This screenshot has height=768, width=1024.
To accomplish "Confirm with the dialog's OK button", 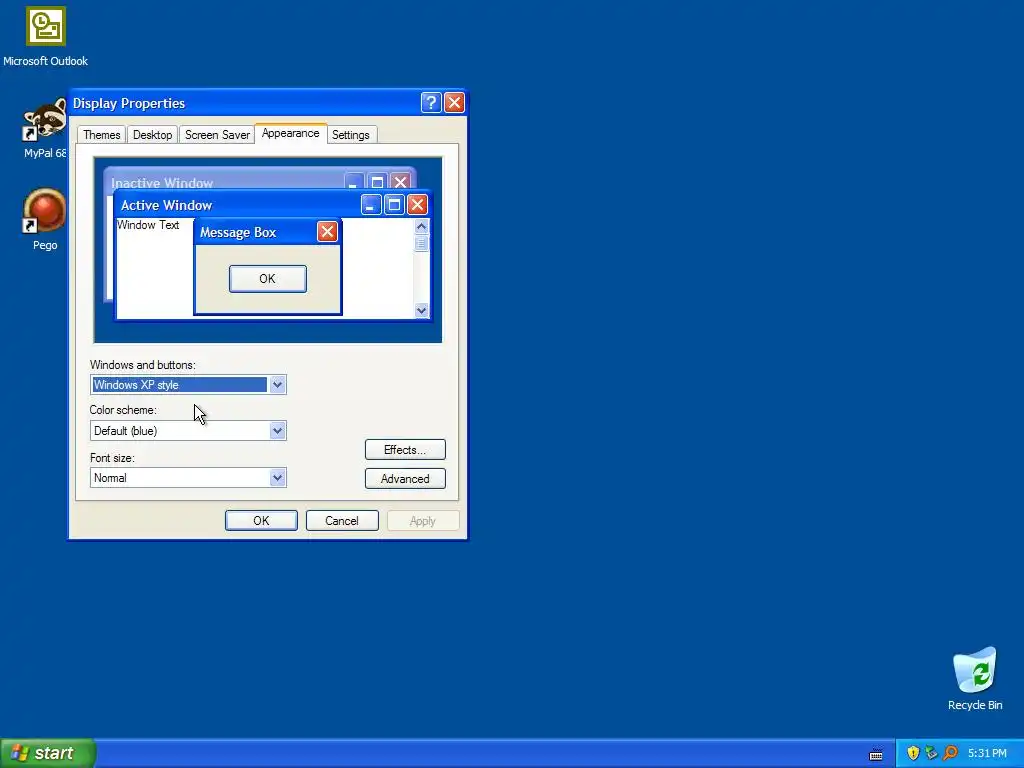I will 261,520.
